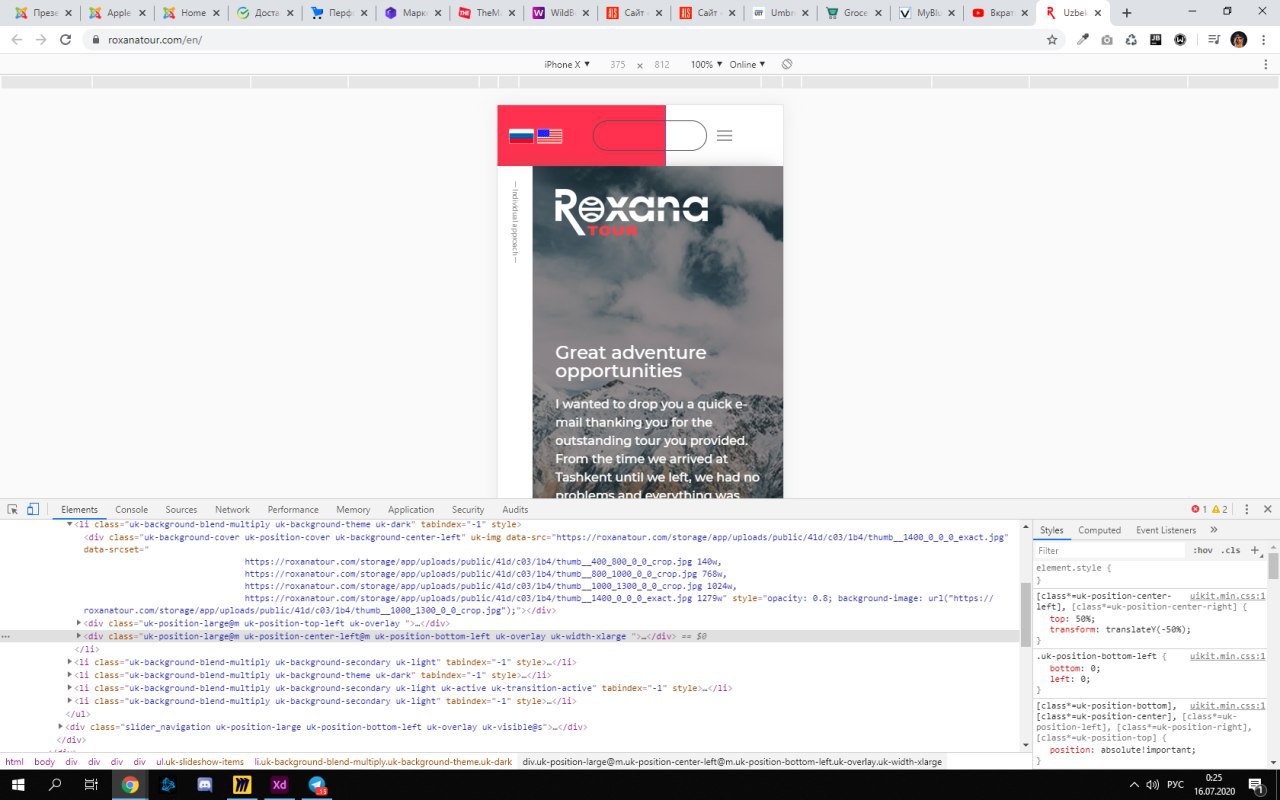The width and height of the screenshot is (1280, 800).
Task: Click the Roxana Tour logo
Action: 631,212
